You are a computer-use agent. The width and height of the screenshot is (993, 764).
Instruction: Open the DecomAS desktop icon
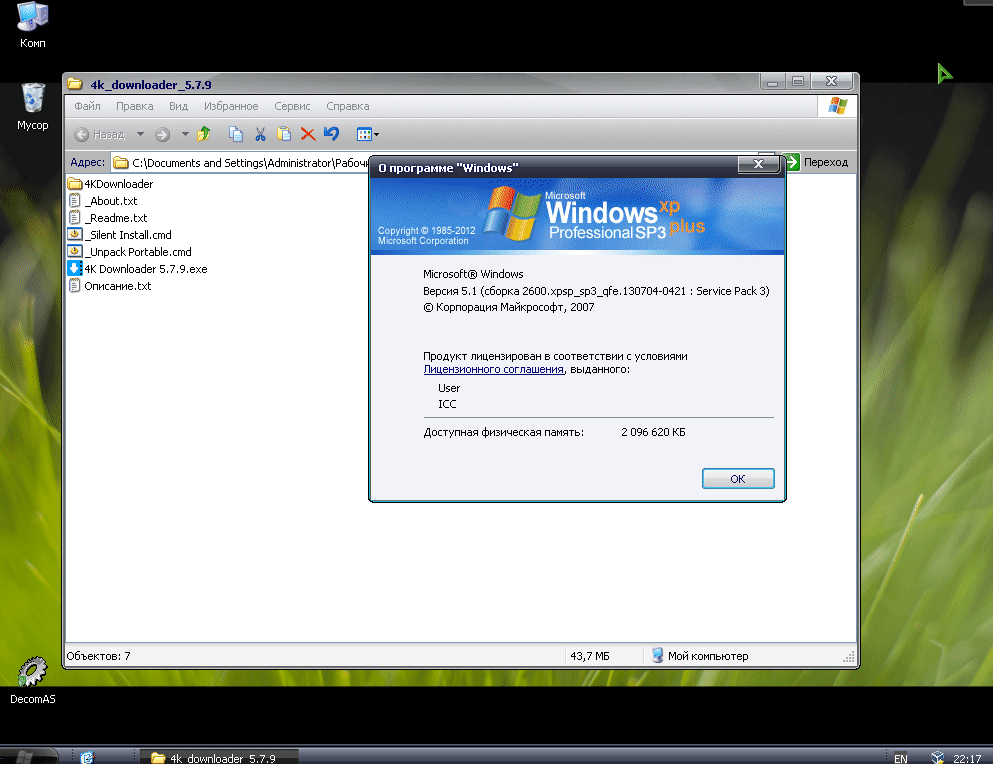[32, 672]
